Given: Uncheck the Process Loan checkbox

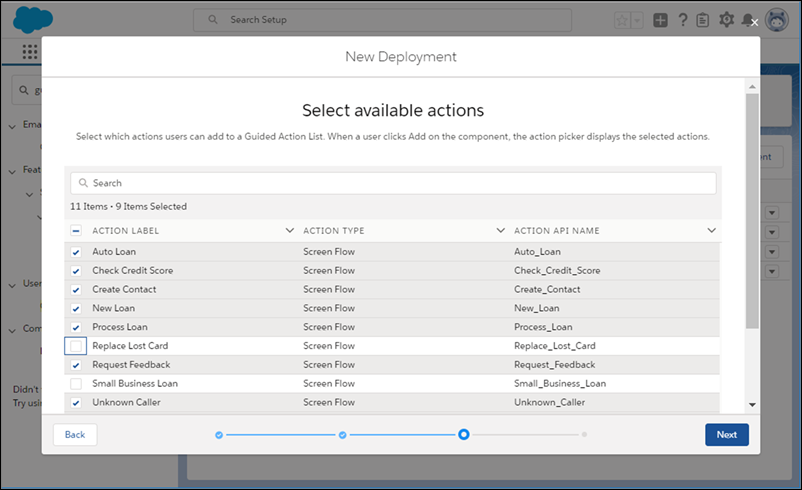Looking at the screenshot, I should pos(76,327).
